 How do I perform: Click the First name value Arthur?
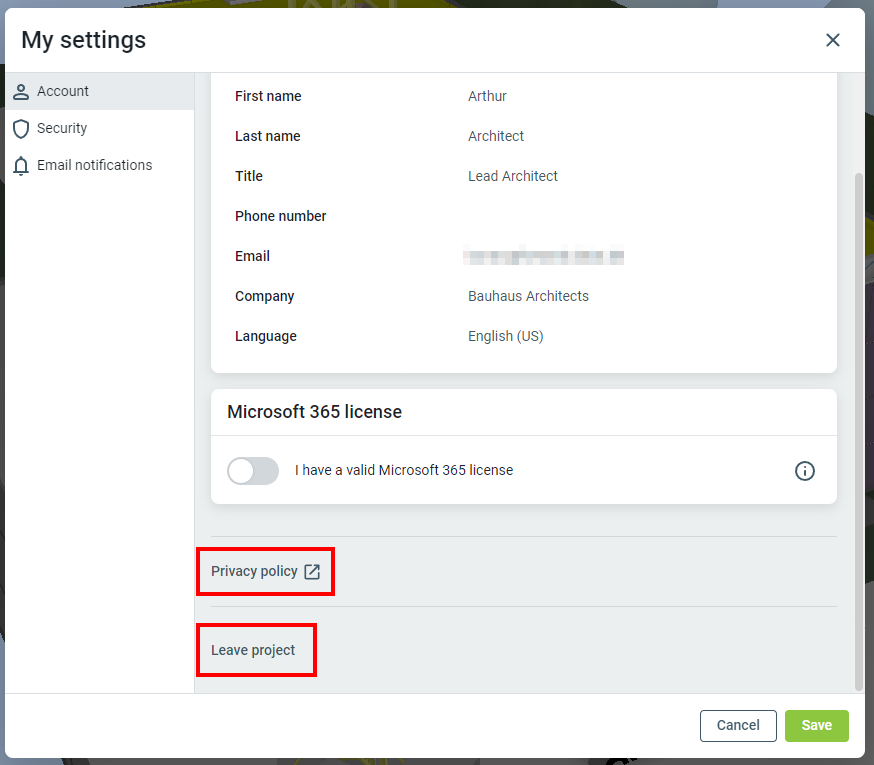pyautogui.click(x=487, y=97)
